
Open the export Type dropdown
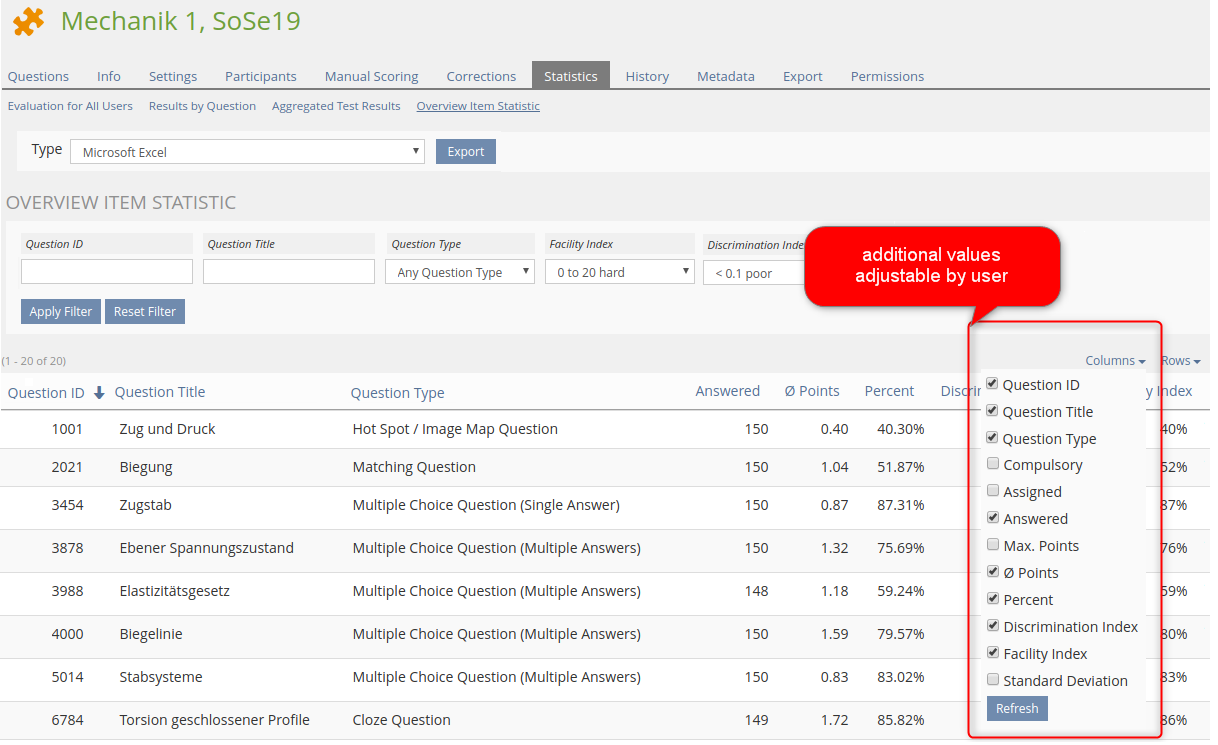click(x=247, y=152)
